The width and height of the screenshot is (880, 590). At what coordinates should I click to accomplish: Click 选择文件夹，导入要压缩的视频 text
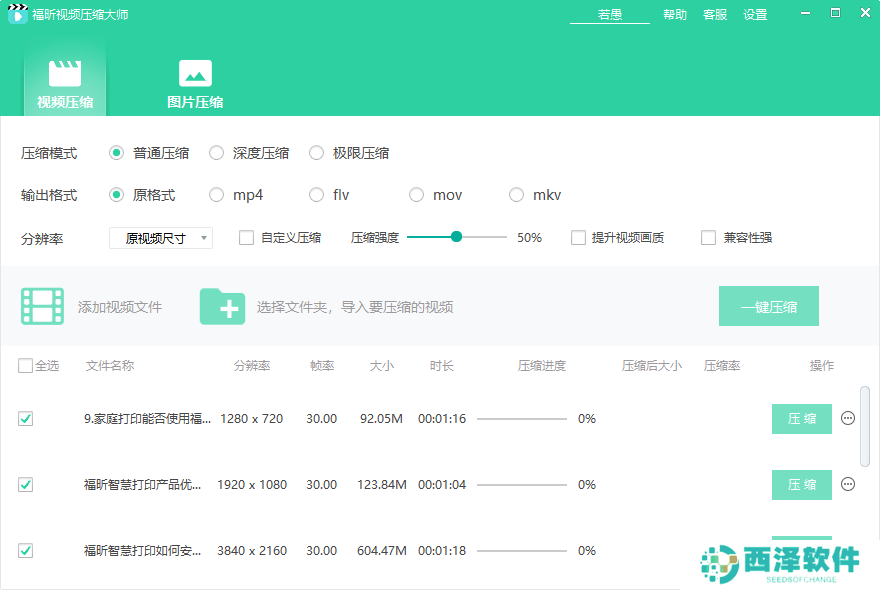[355, 307]
